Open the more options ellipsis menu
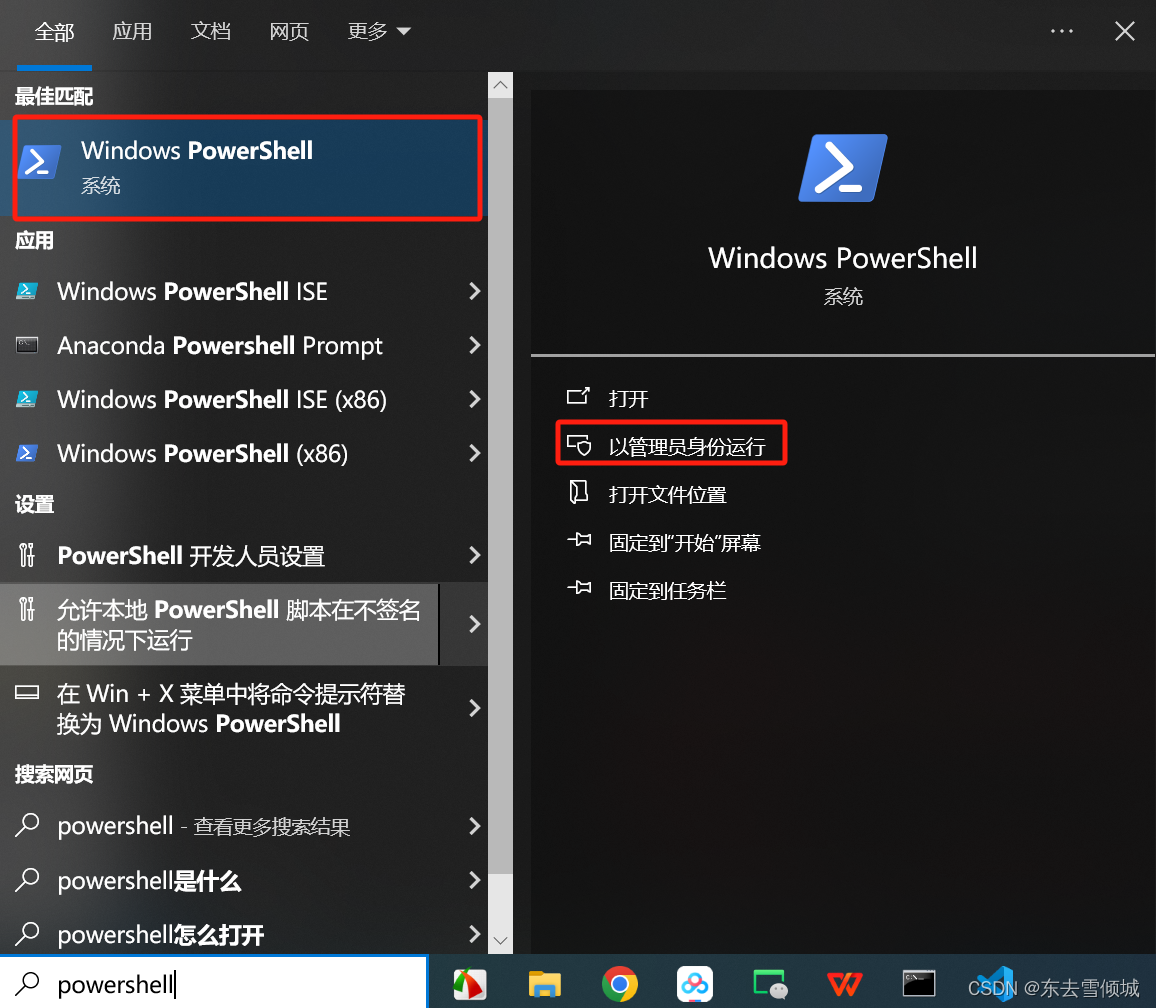This screenshot has height=1008, width=1156. (1062, 31)
